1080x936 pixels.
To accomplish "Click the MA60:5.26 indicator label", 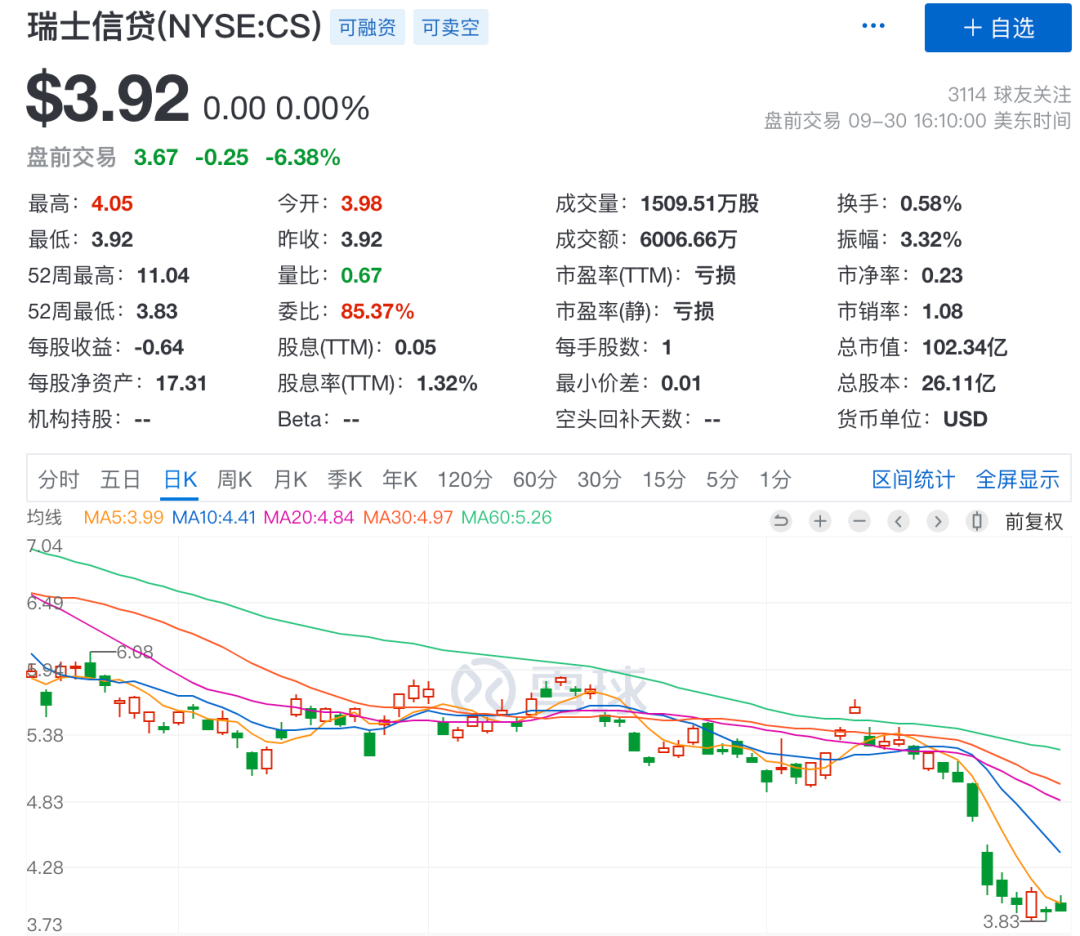I will pos(506,517).
